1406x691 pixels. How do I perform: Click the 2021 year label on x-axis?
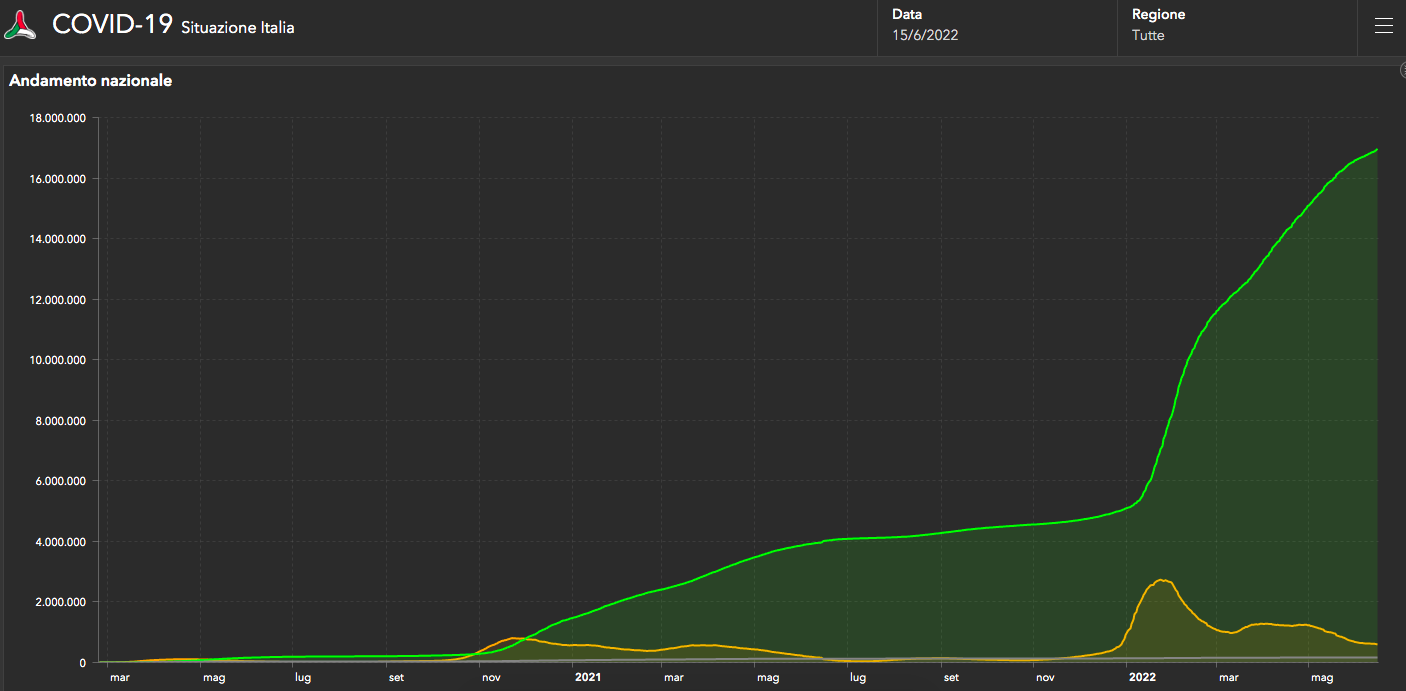tap(588, 677)
